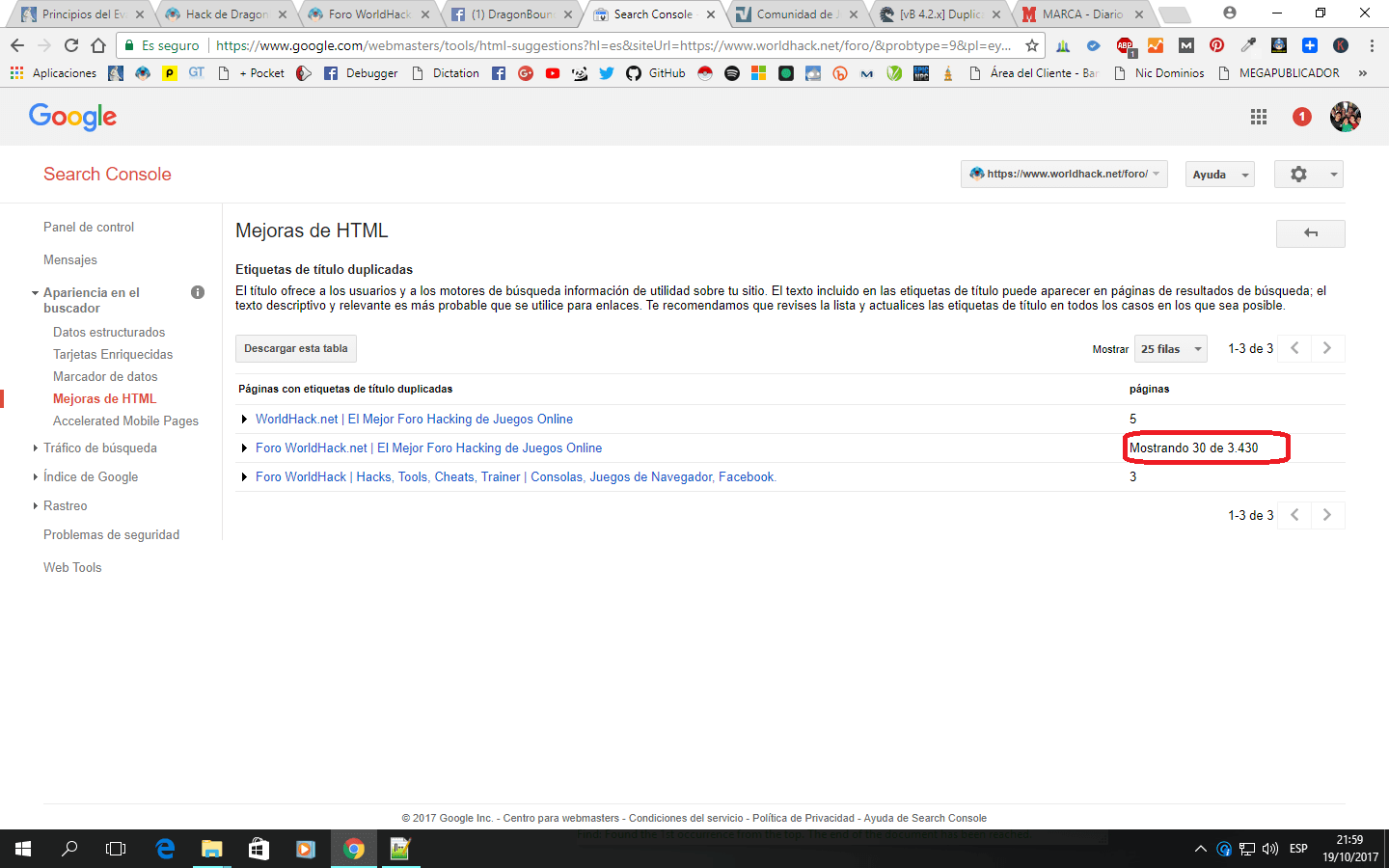
Task: Expand Índice de Google section
Action: tap(35, 476)
